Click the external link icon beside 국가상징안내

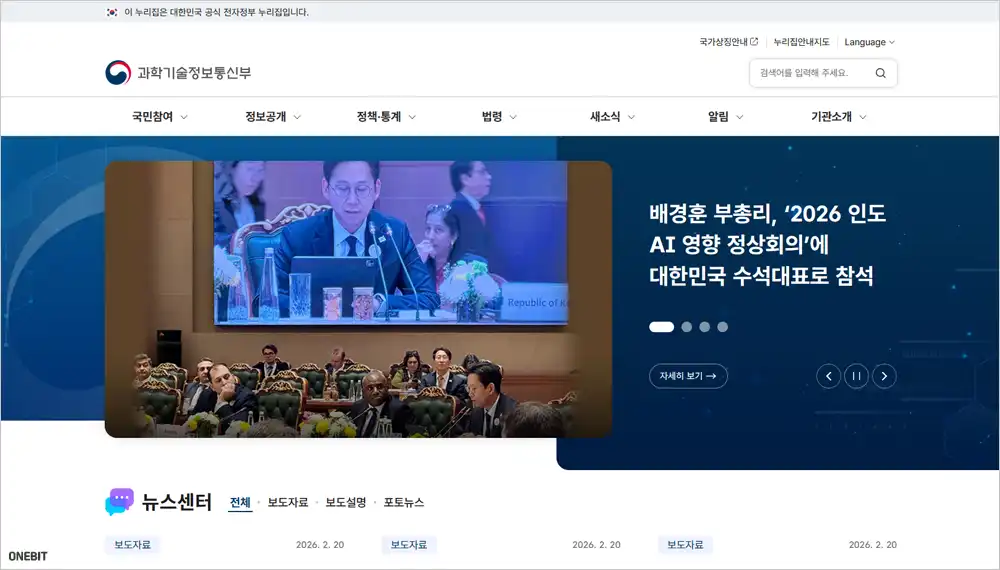click(x=754, y=42)
